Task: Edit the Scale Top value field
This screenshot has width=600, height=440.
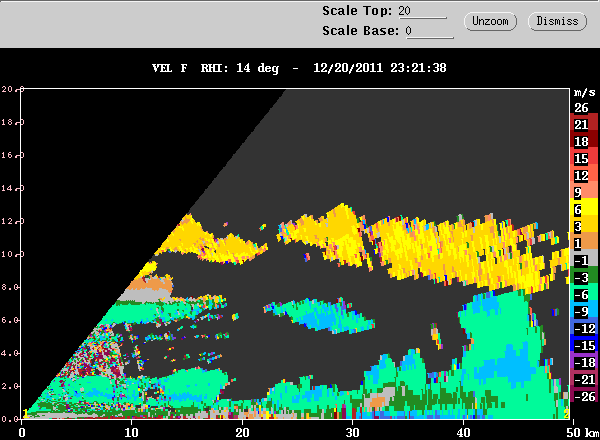Action: [x=422, y=11]
